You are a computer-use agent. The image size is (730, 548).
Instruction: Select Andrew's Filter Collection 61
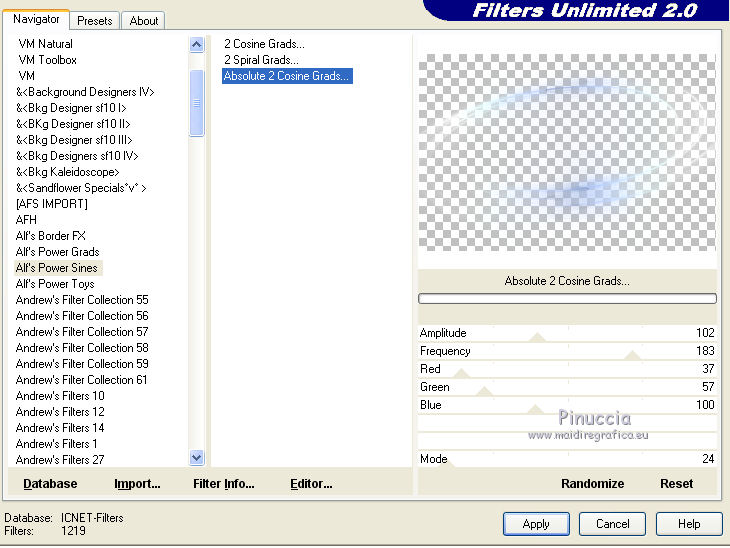coord(81,380)
